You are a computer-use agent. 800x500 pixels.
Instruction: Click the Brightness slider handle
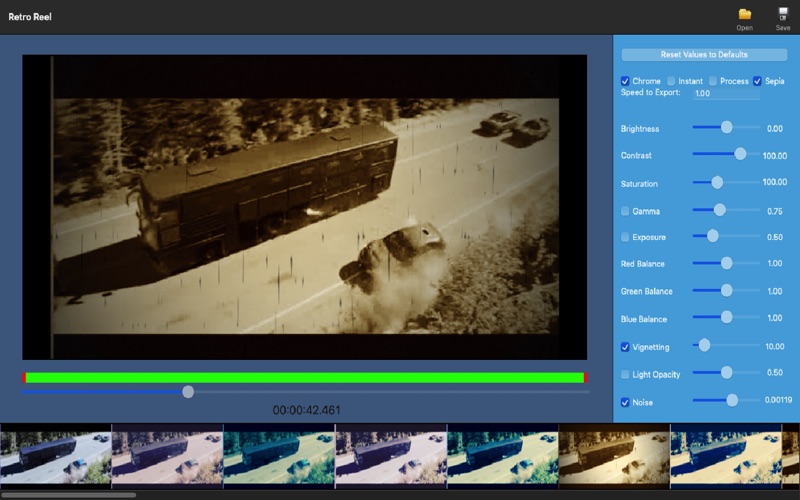tap(727, 127)
